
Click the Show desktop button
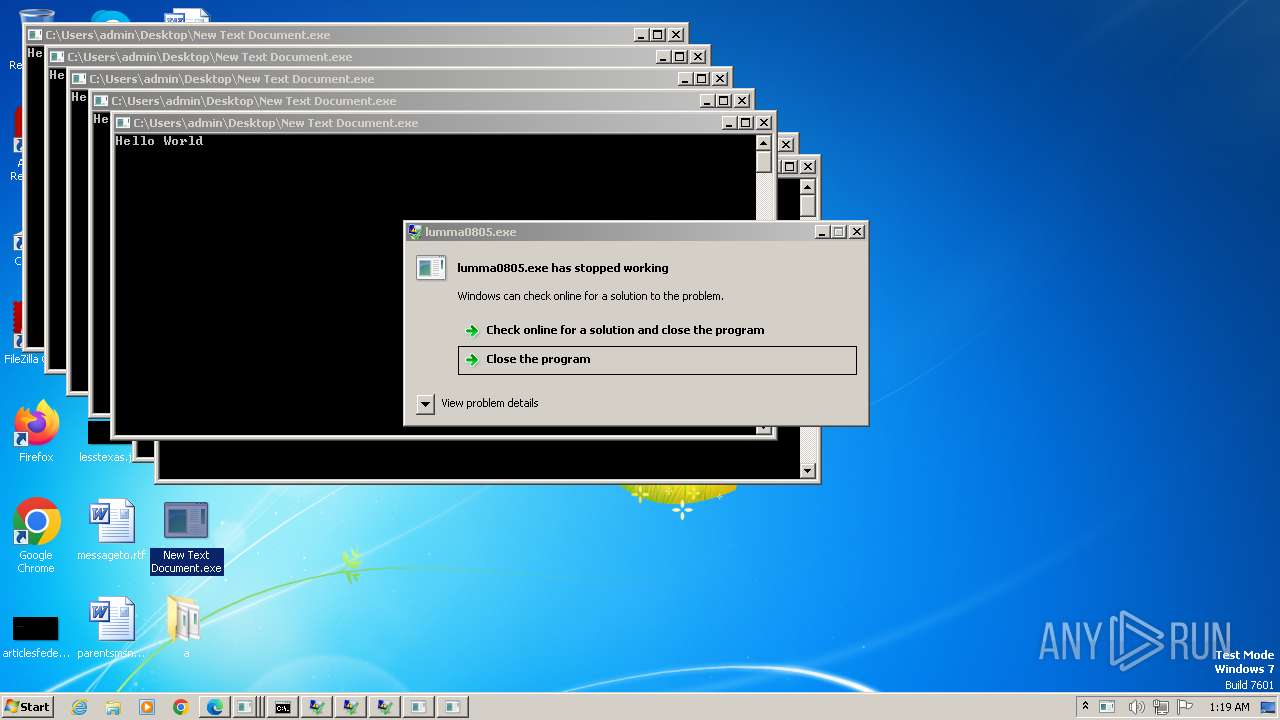1269,707
